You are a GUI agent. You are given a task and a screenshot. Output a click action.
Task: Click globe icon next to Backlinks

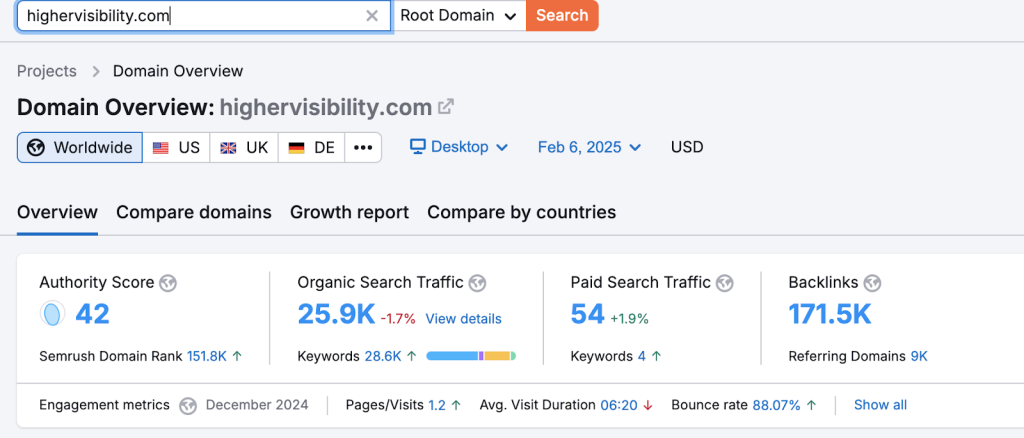point(873,283)
